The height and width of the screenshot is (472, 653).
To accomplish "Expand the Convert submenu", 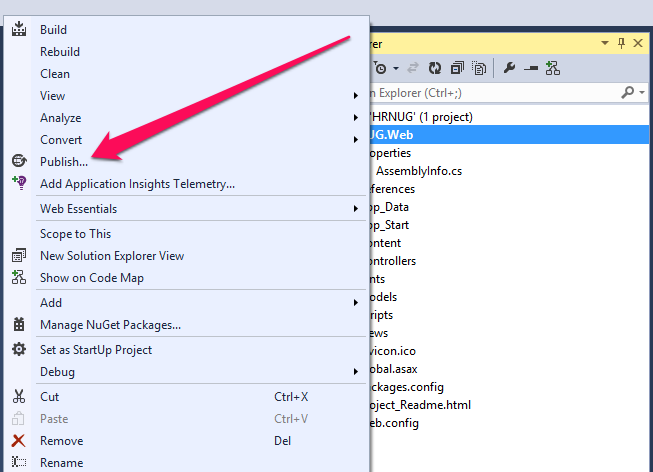I will (356, 140).
